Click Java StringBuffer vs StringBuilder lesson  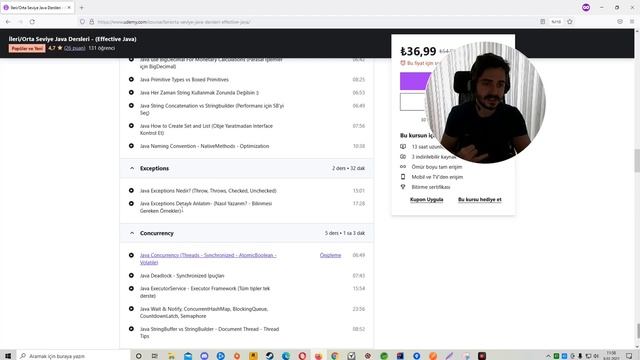pyautogui.click(x=209, y=332)
